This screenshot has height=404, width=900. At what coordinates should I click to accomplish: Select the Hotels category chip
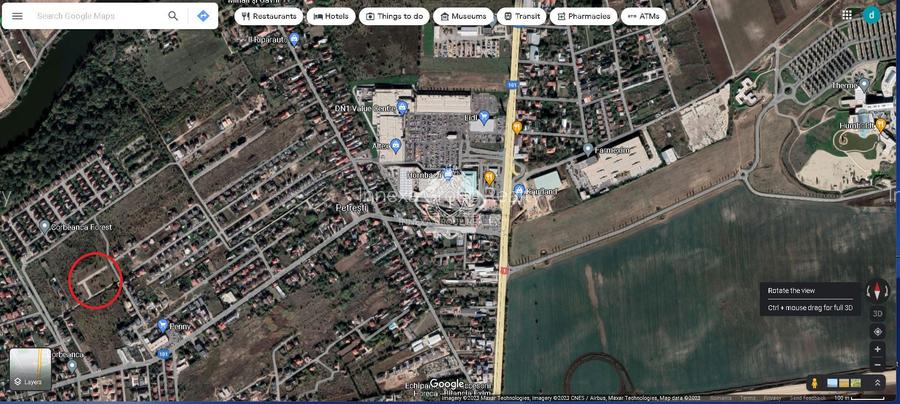331,16
